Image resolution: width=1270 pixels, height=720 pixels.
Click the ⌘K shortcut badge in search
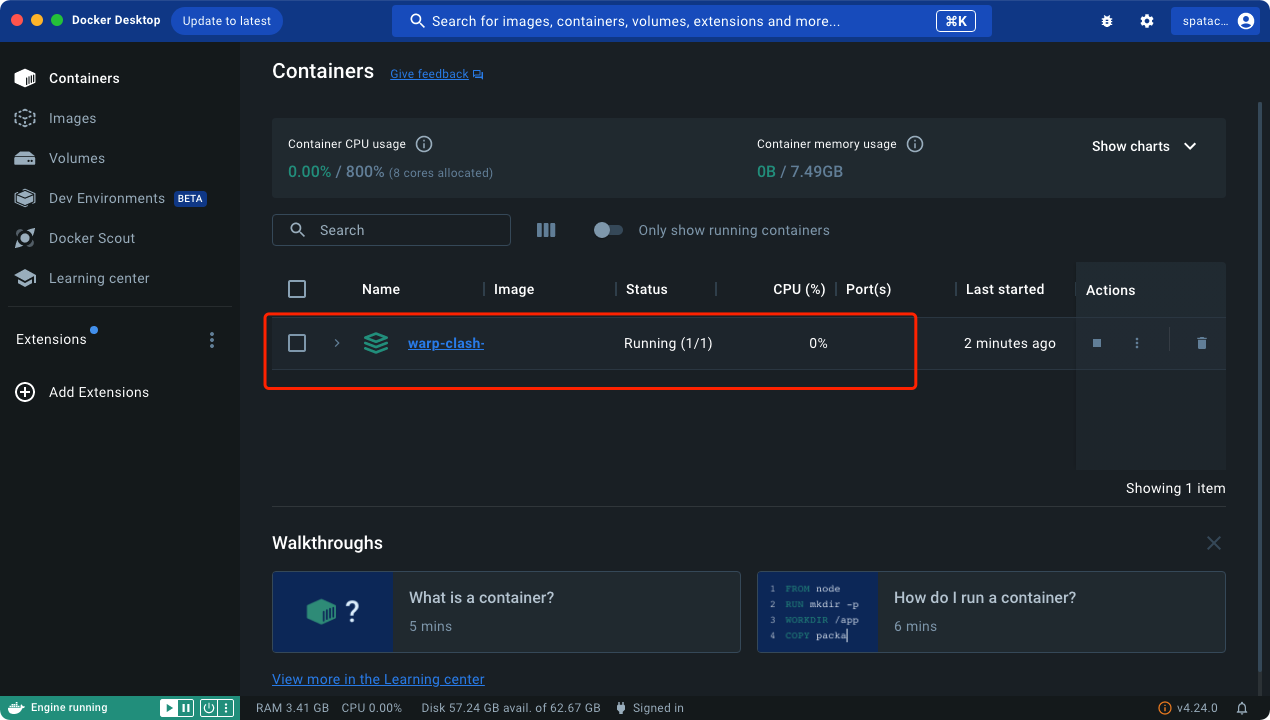tap(956, 21)
